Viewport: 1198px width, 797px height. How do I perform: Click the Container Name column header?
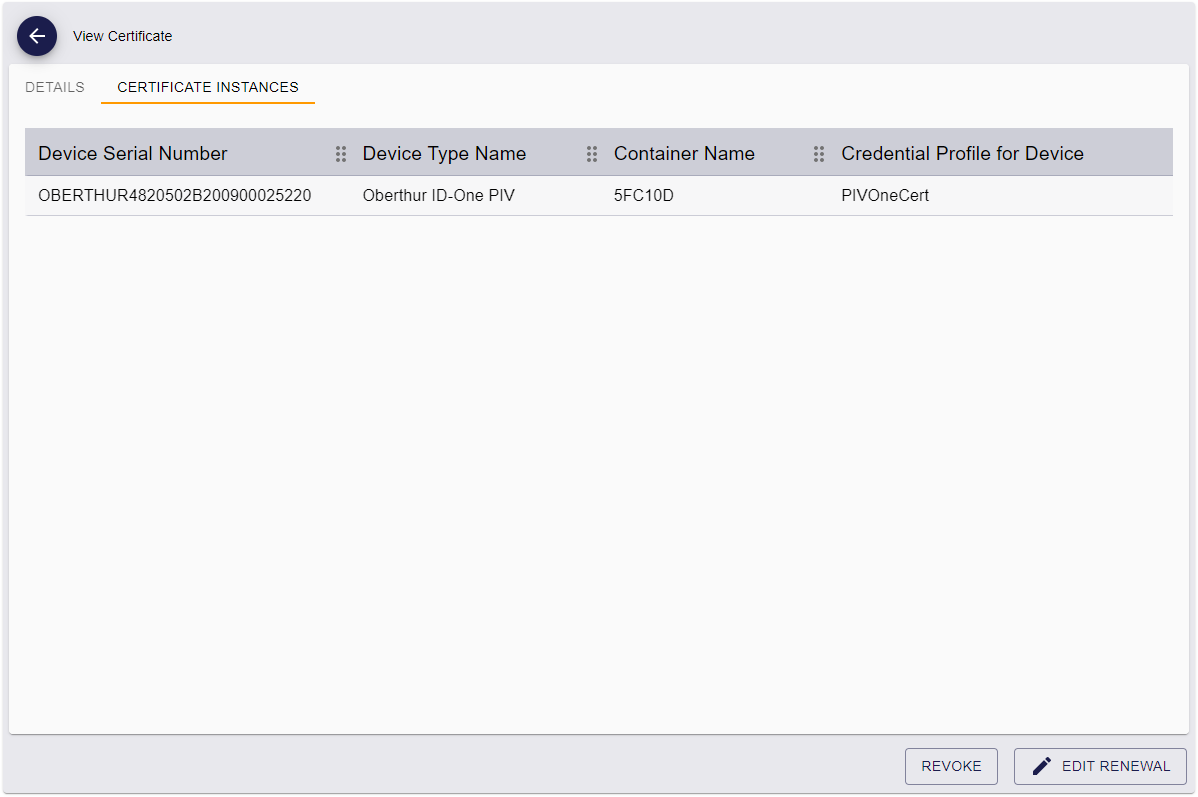684,154
